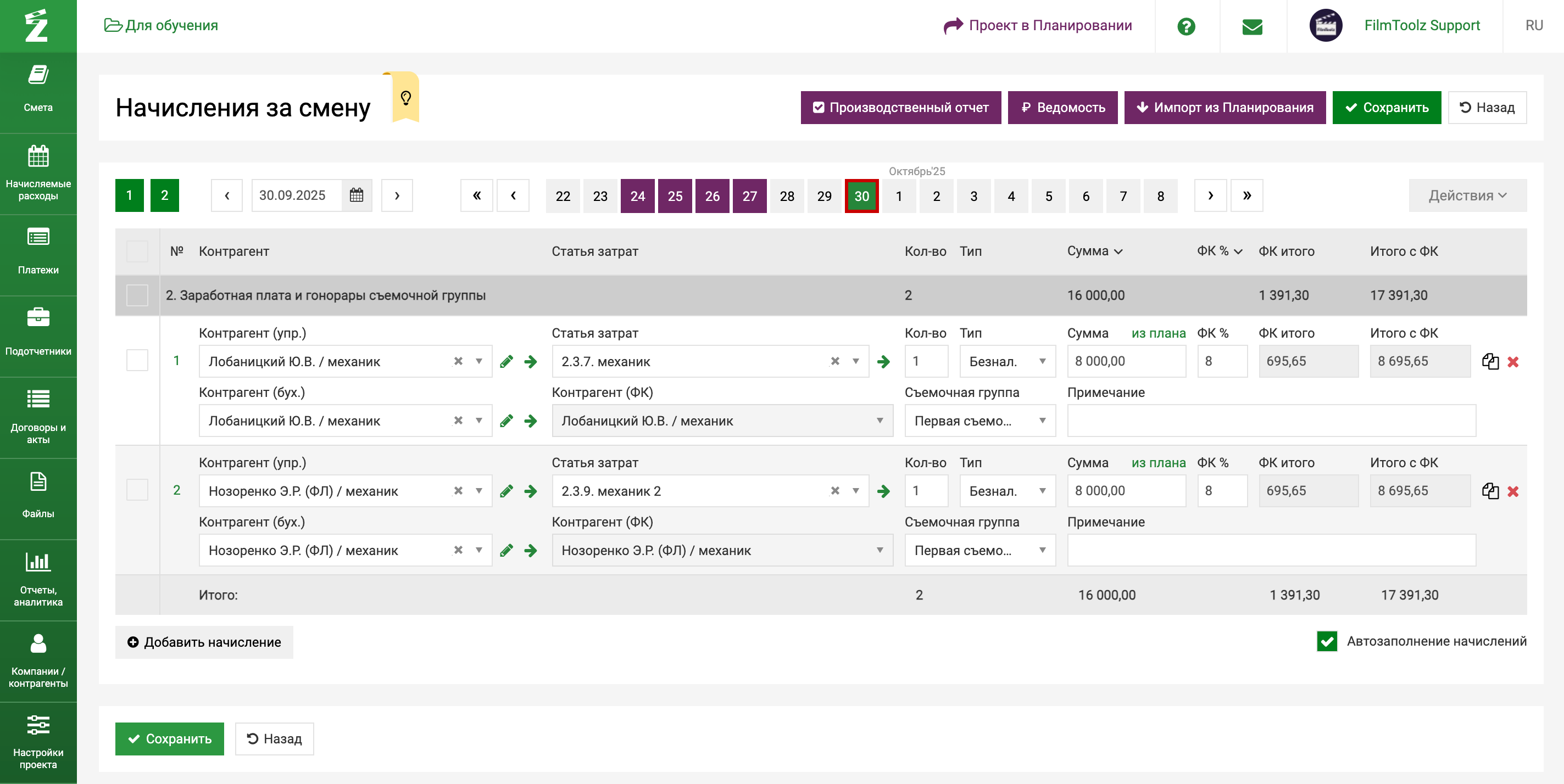Select day 27 in date strip

[749, 196]
